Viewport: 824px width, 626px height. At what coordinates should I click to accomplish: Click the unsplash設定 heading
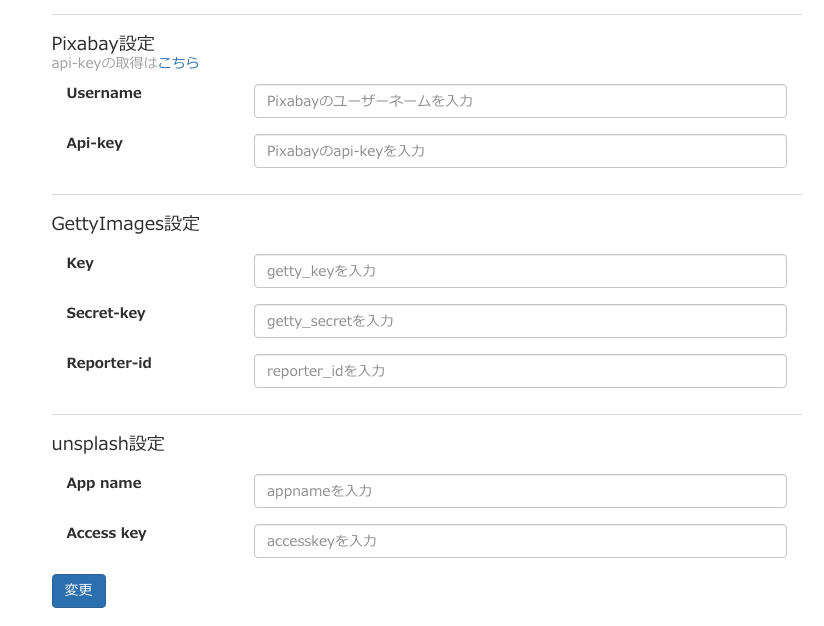108,444
